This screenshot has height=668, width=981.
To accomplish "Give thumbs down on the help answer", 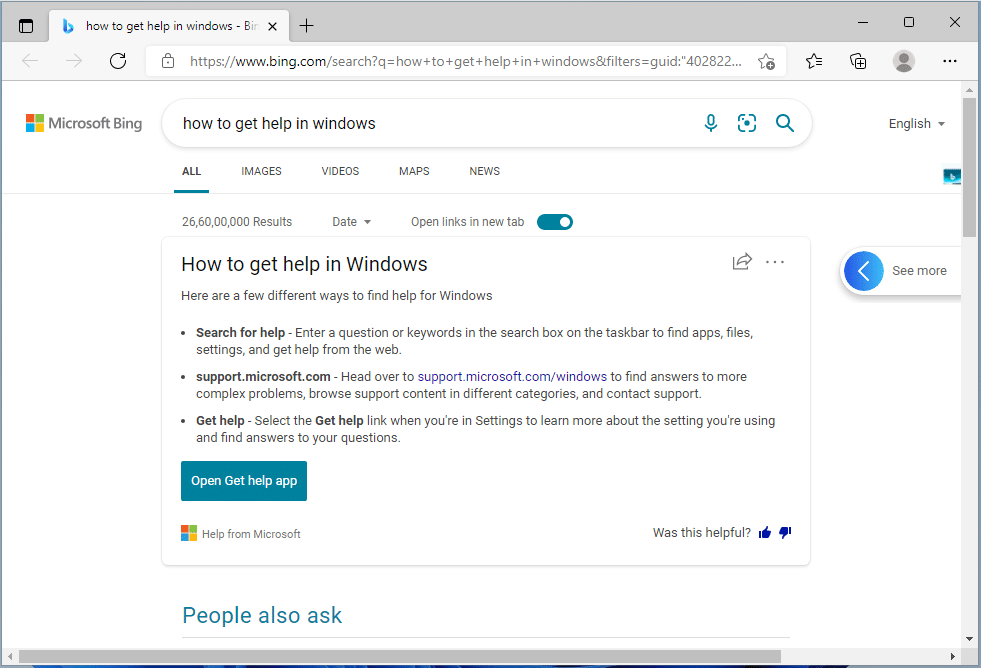I will tap(785, 532).
